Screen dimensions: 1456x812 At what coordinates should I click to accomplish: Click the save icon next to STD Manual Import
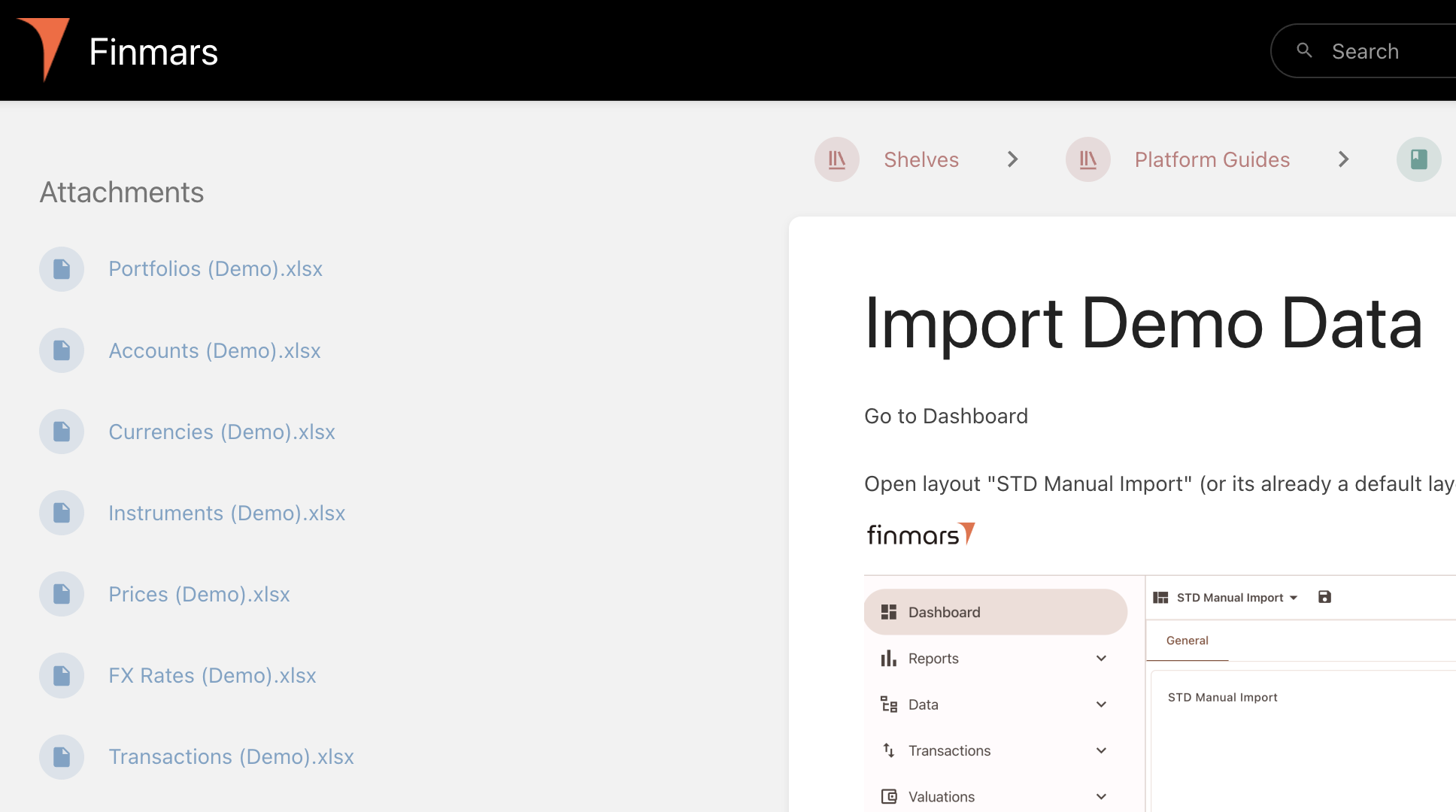(1324, 597)
